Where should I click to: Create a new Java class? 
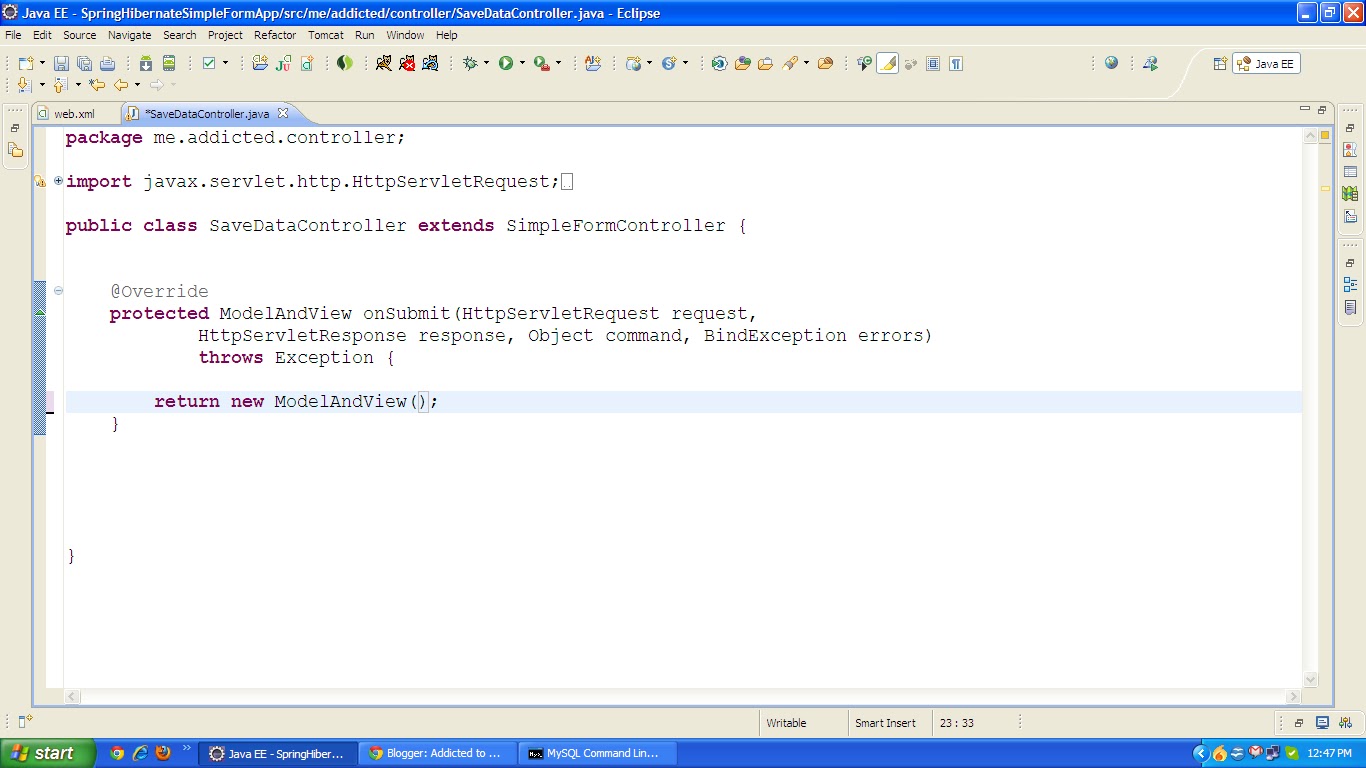click(x=306, y=63)
